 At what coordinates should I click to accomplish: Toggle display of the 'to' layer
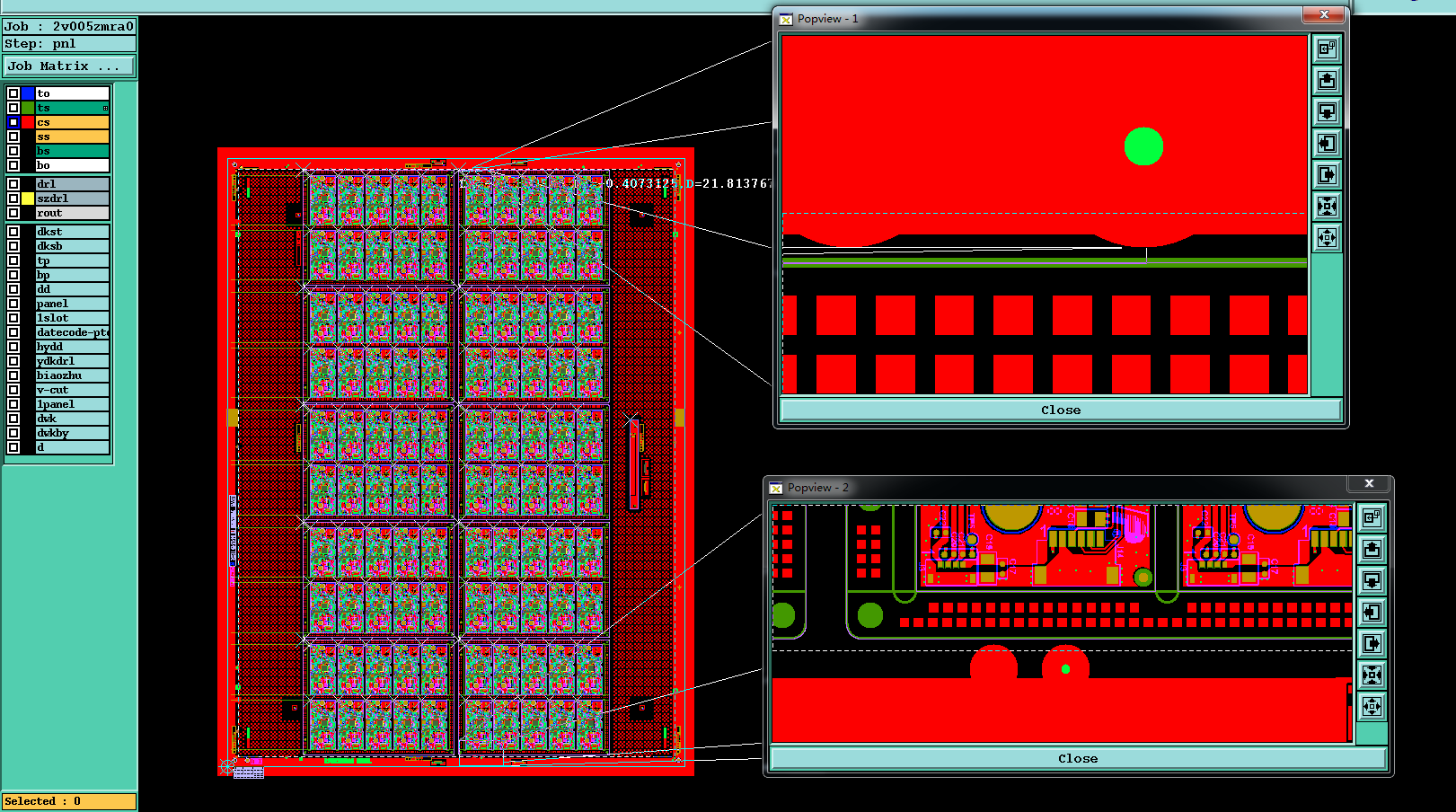pyautogui.click(x=13, y=93)
